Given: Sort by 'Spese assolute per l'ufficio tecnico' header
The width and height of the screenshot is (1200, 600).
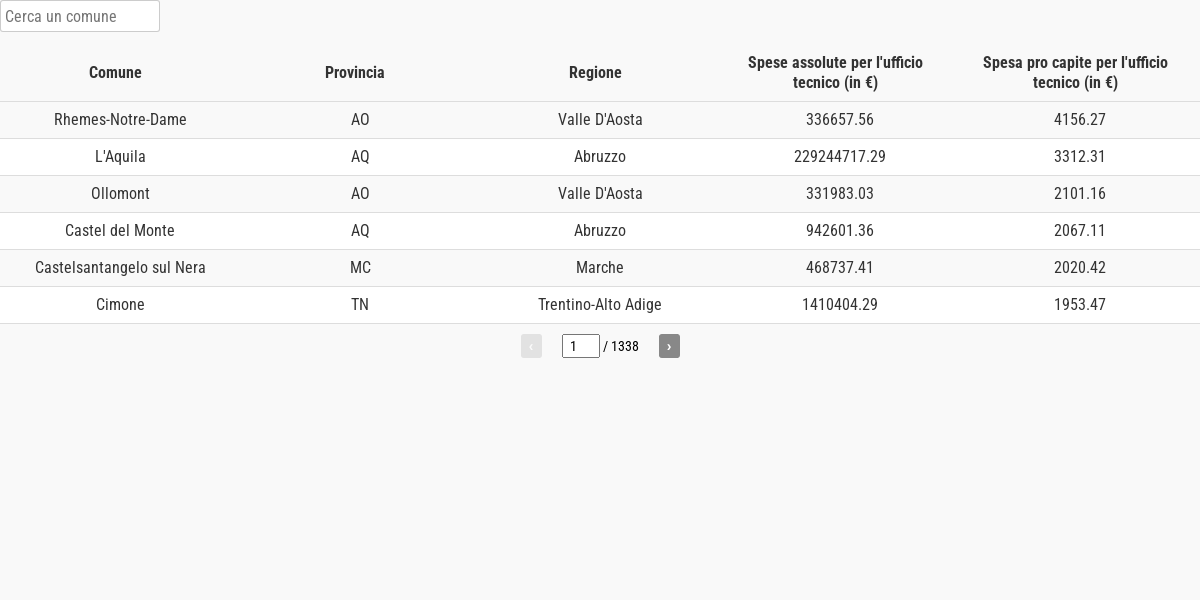Looking at the screenshot, I should click(835, 72).
